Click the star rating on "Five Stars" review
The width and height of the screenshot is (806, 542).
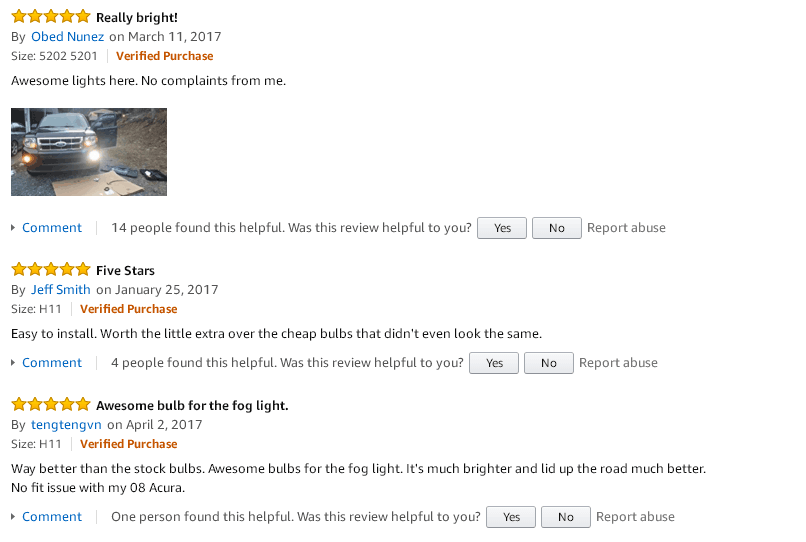tap(50, 270)
